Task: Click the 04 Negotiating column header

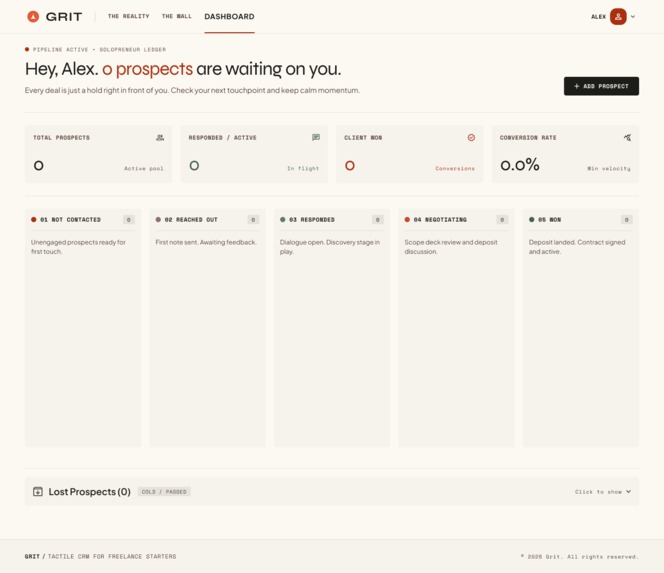Action: point(440,219)
